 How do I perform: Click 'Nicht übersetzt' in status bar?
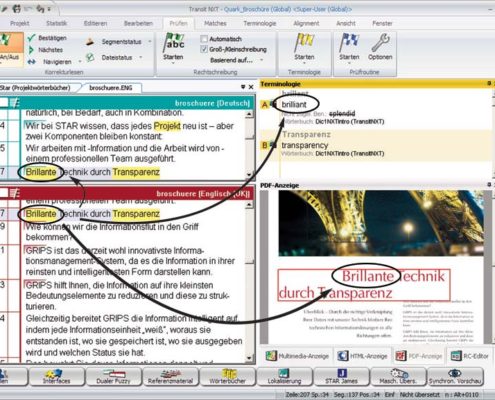(x=420, y=395)
